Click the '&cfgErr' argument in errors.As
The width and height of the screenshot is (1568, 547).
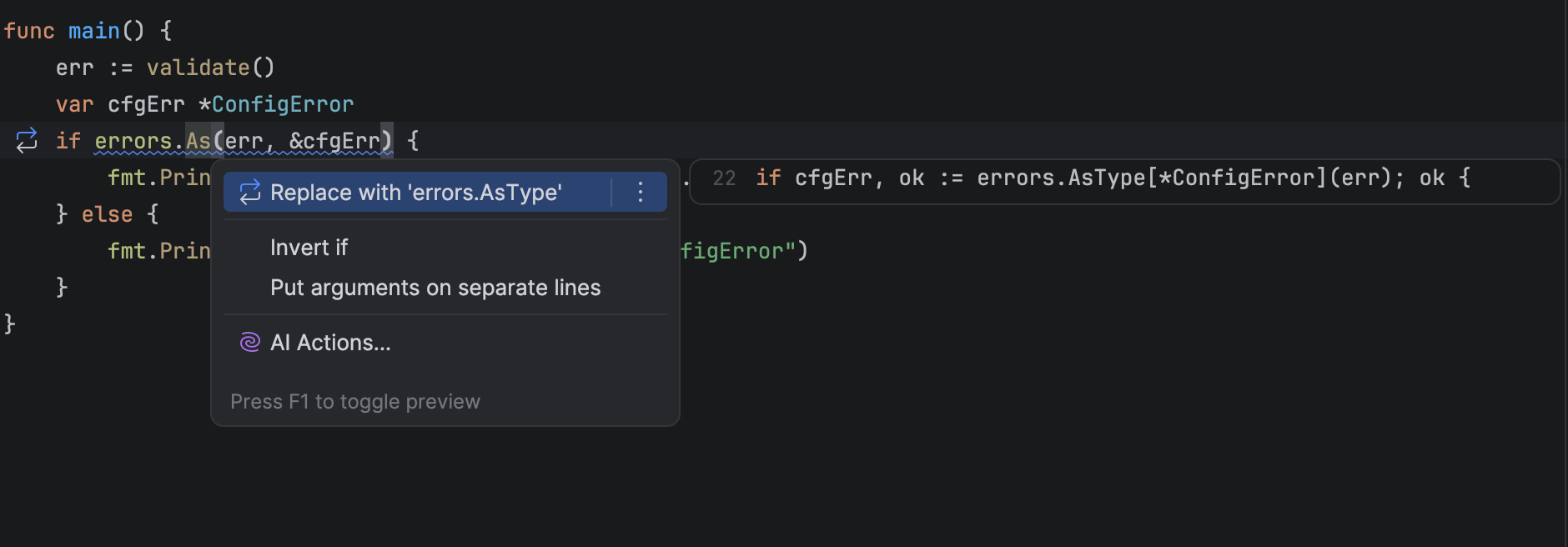[334, 141]
